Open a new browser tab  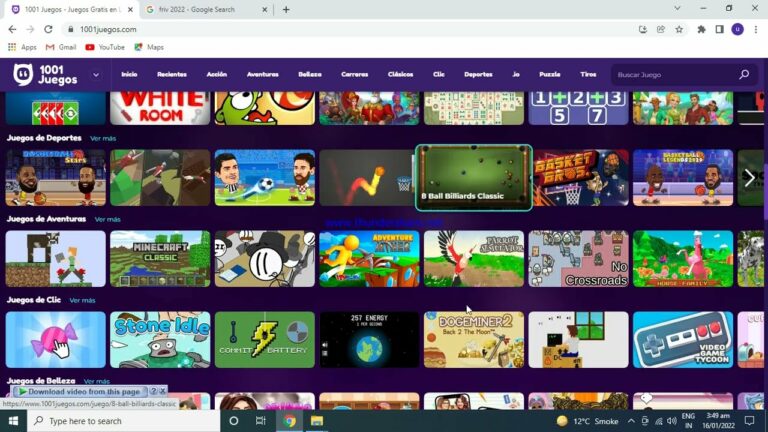pos(286,9)
